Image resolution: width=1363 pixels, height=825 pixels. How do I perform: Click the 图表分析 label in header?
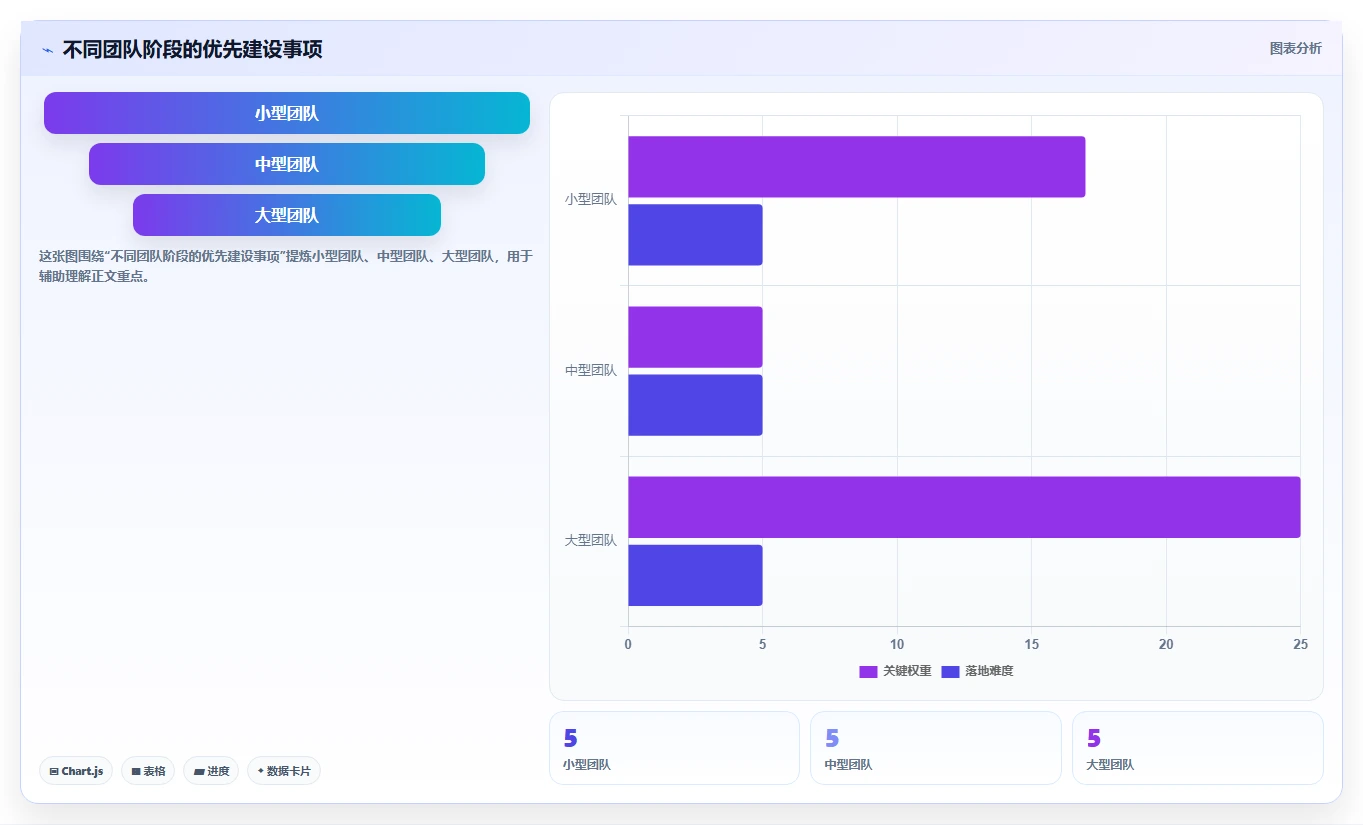(1295, 48)
